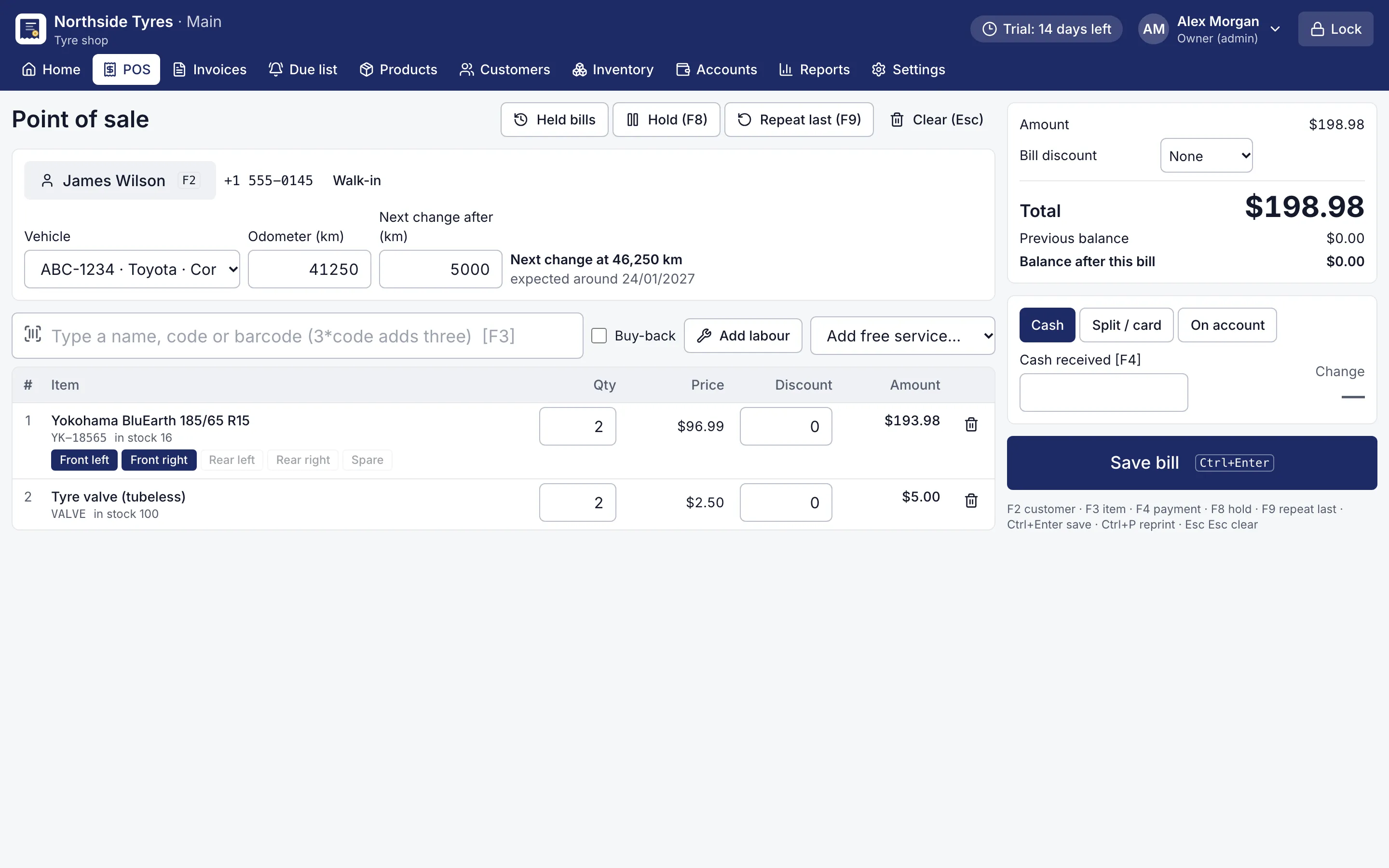Clear the current bill (Esc)
This screenshot has height=868, width=1389.
(936, 120)
